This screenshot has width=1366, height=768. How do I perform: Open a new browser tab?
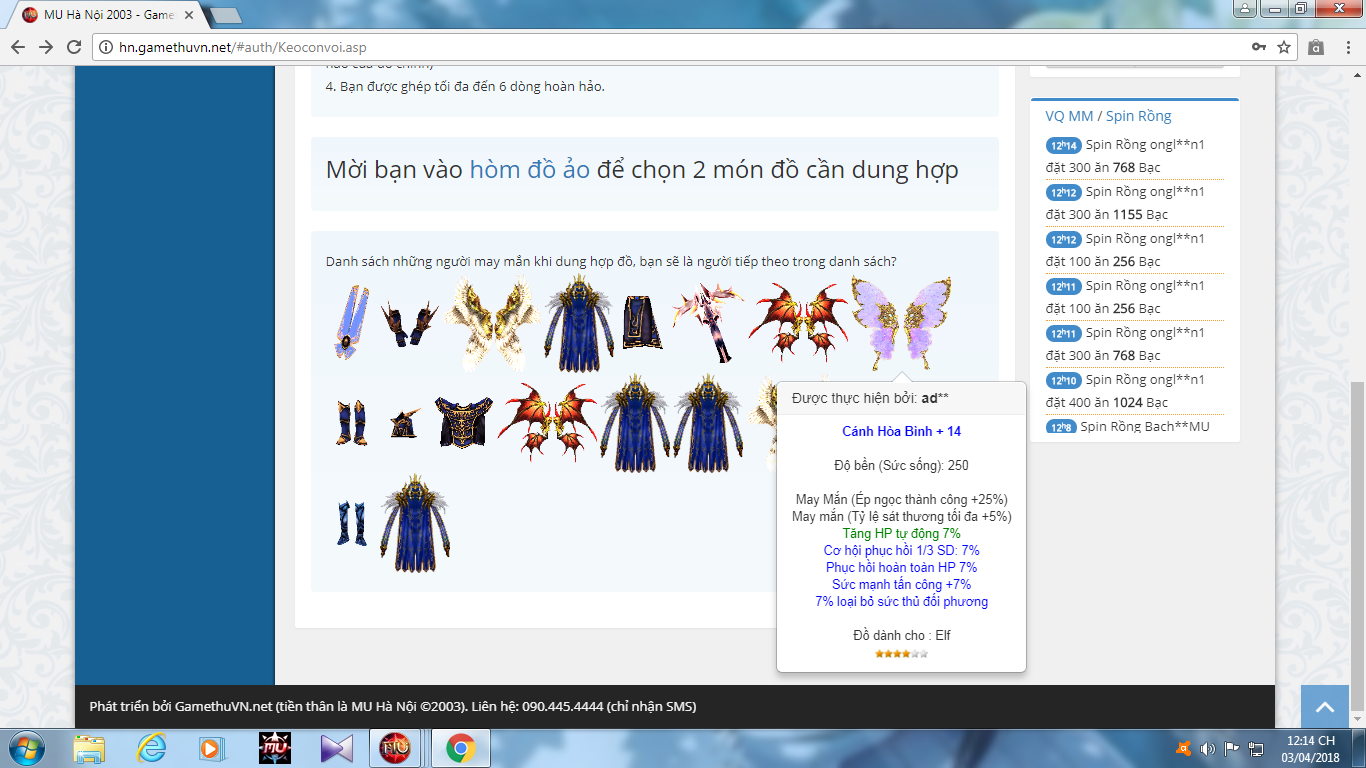coord(226,16)
